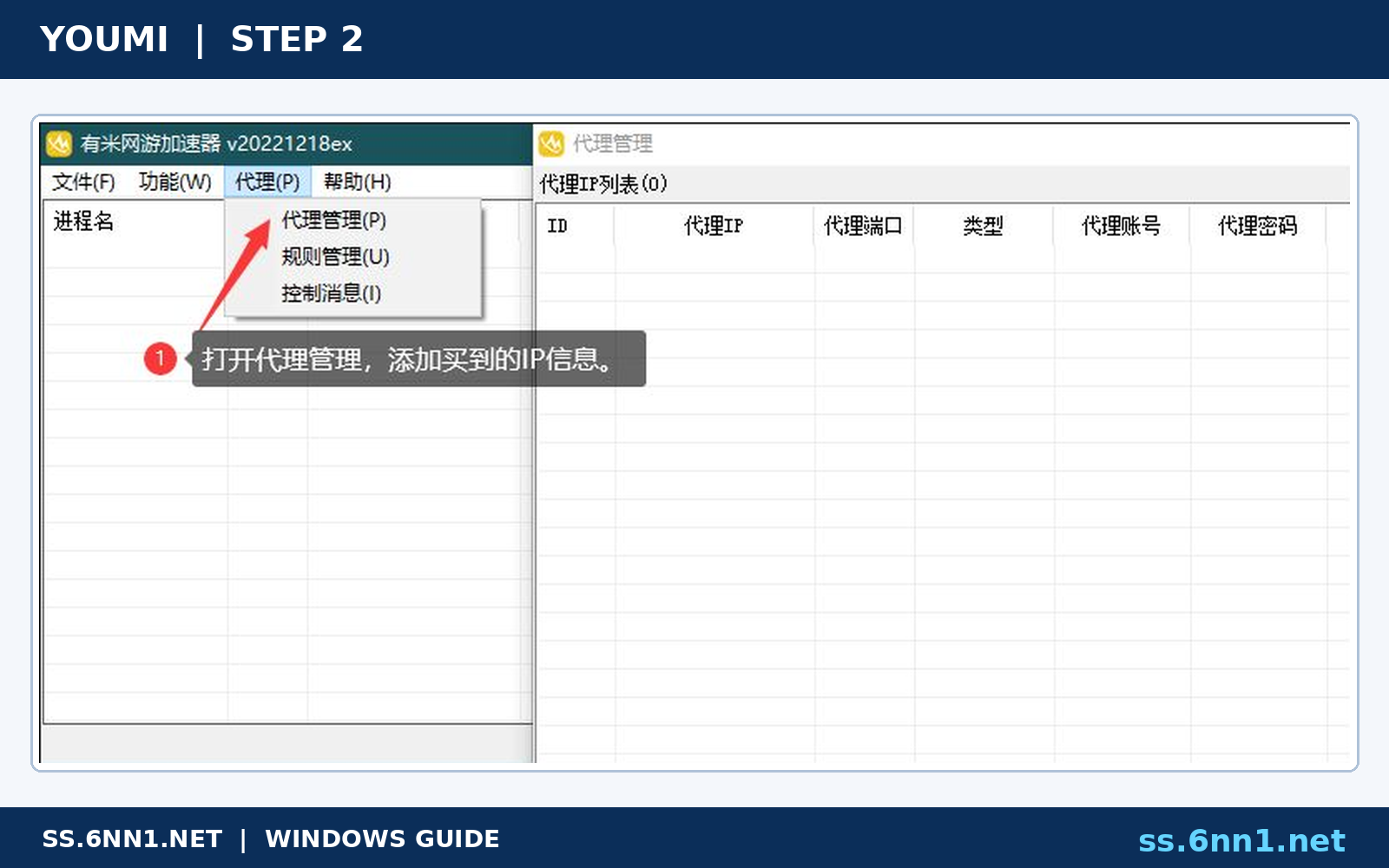Image resolution: width=1389 pixels, height=868 pixels.
Task: Open the 功能(W) menu
Action: click(x=174, y=181)
